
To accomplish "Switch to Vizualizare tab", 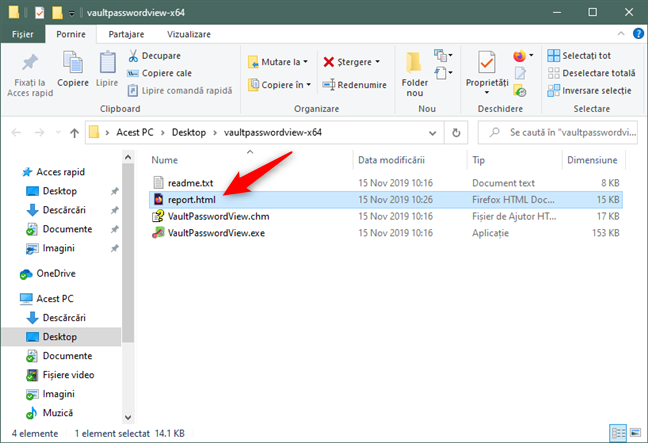I will click(x=189, y=34).
